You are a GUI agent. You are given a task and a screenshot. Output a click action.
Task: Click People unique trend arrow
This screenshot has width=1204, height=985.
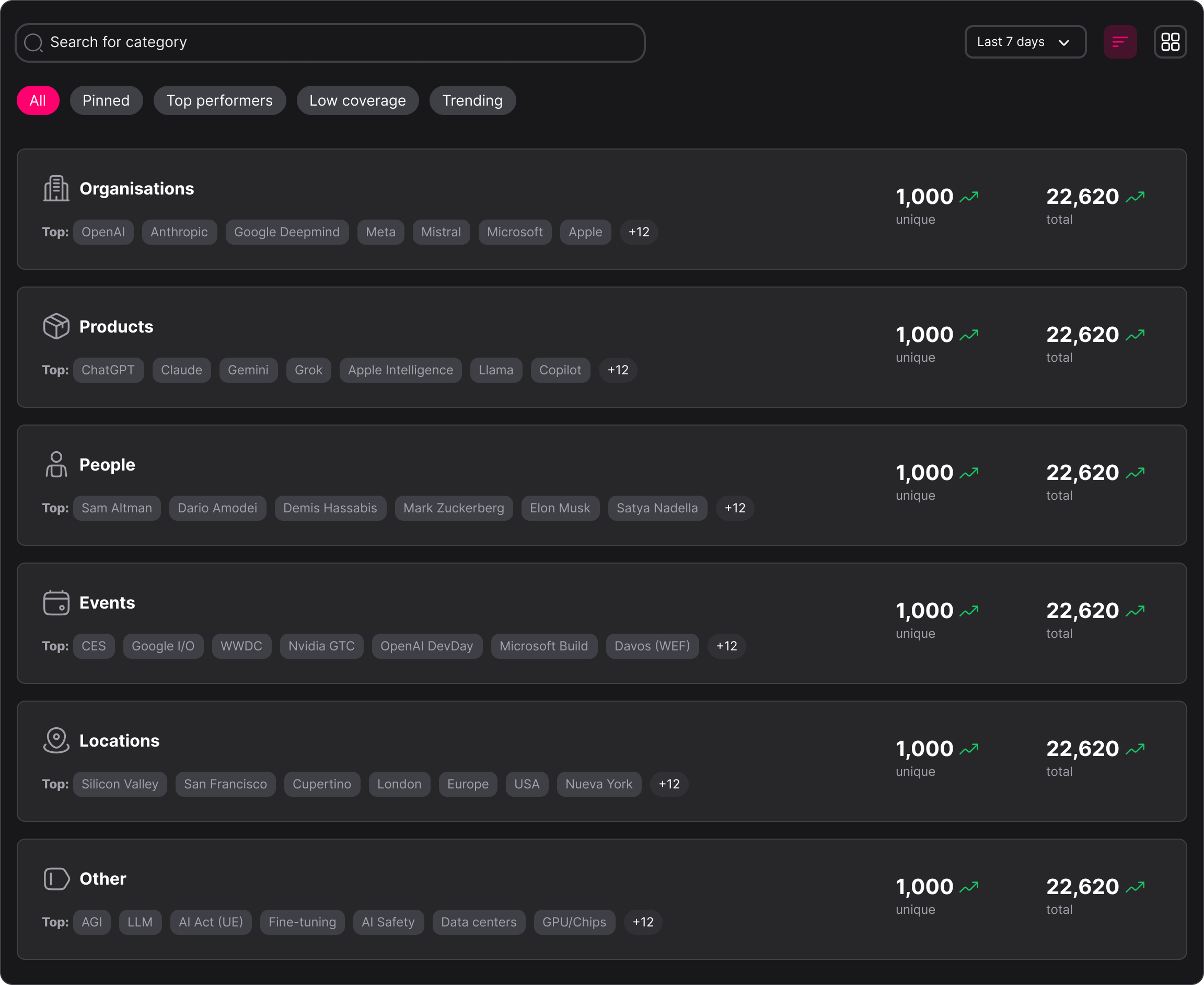point(969,473)
